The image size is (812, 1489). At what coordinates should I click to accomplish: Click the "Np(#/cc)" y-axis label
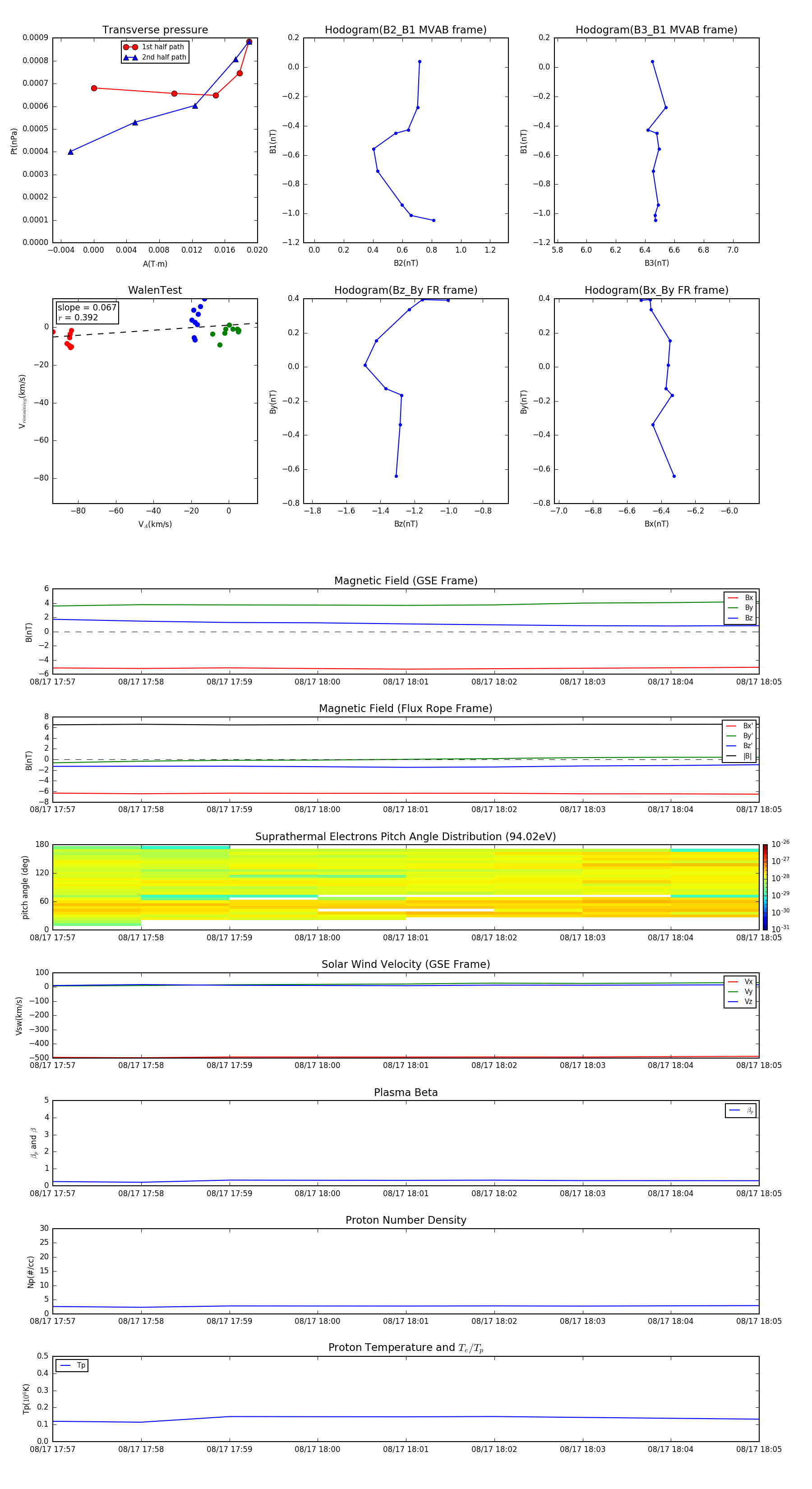click(31, 1272)
